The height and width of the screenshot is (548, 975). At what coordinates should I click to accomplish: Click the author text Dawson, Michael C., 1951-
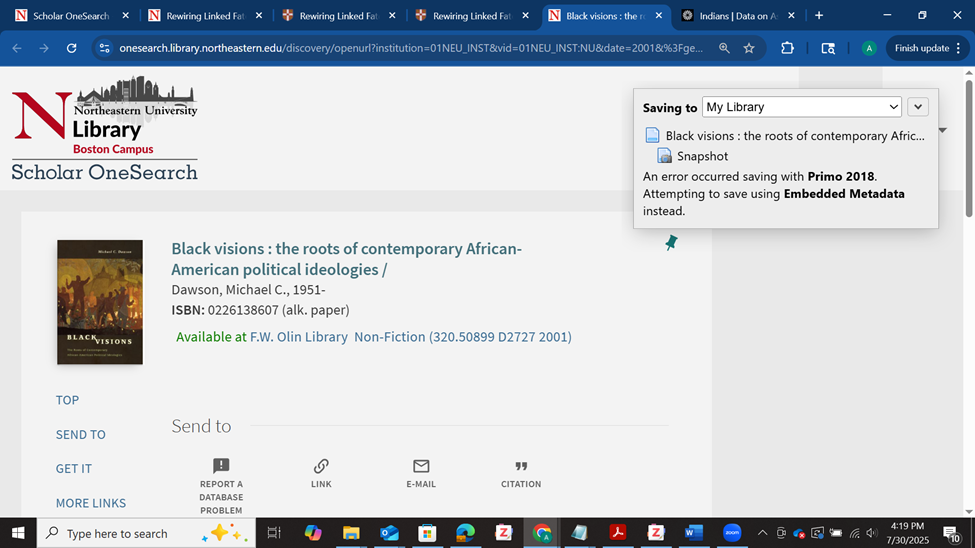coord(249,290)
